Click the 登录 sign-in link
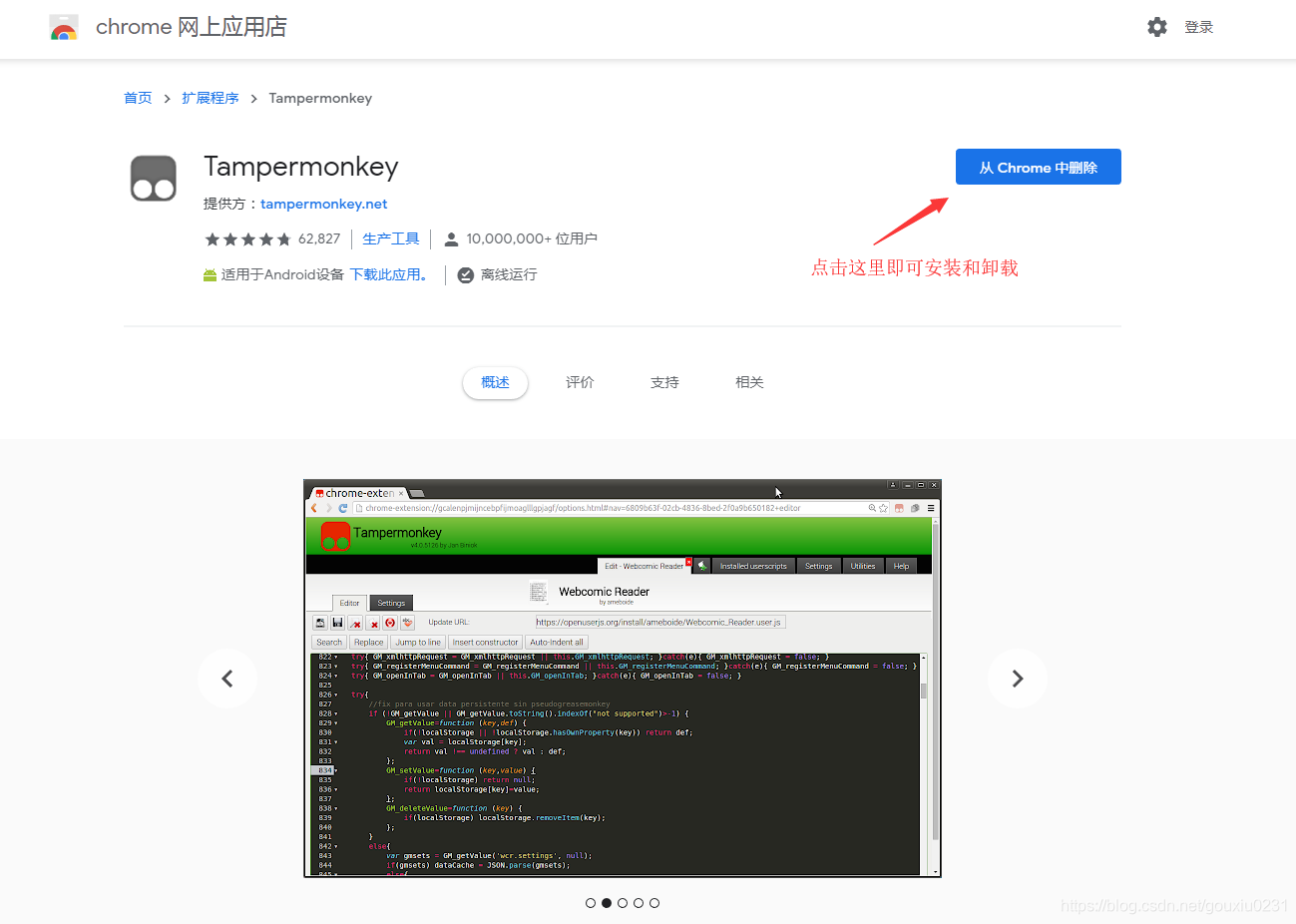 pyautogui.click(x=1198, y=27)
